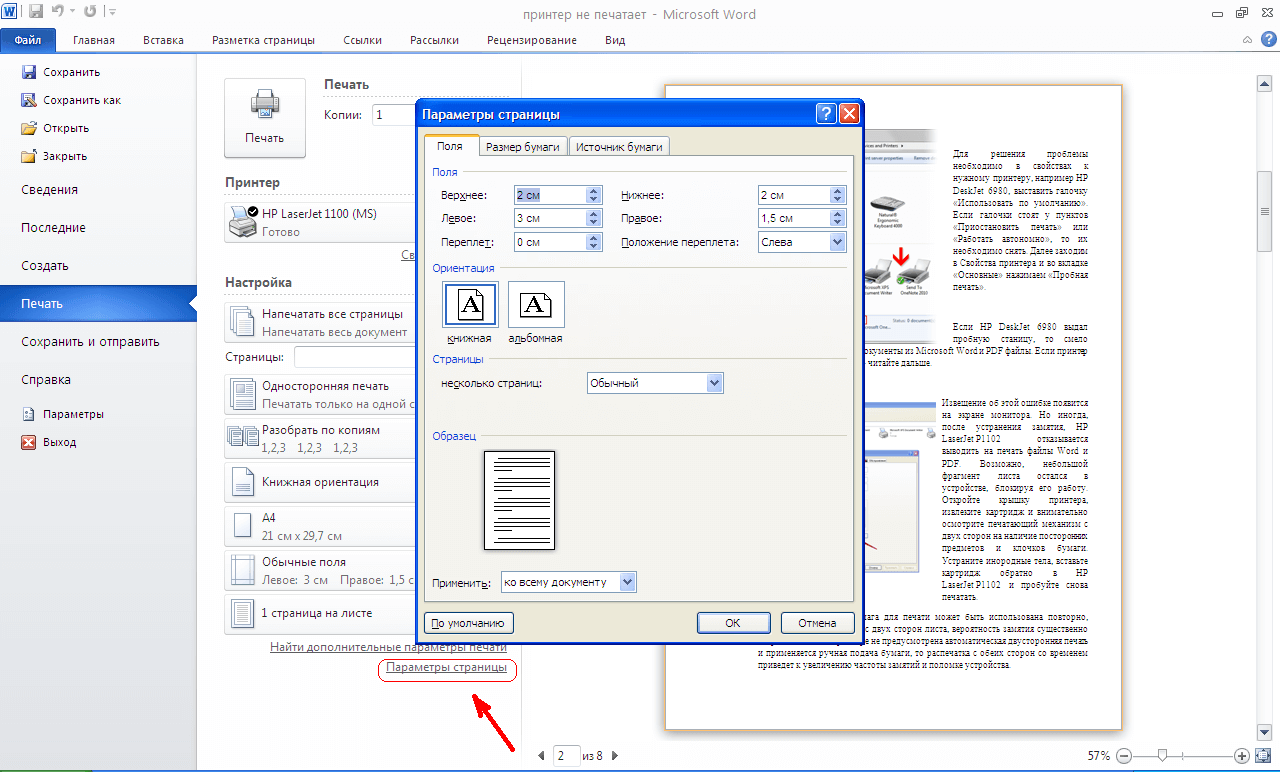Viewport: 1280px width, 772px height.
Task: Switch to the Размер бумаги tab
Action: [524, 147]
